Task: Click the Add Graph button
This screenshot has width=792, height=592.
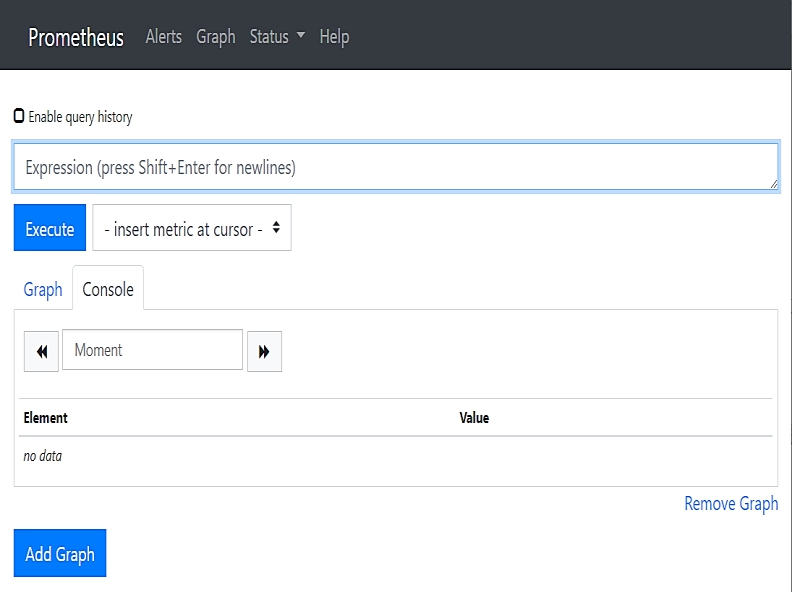Action: click(x=60, y=554)
